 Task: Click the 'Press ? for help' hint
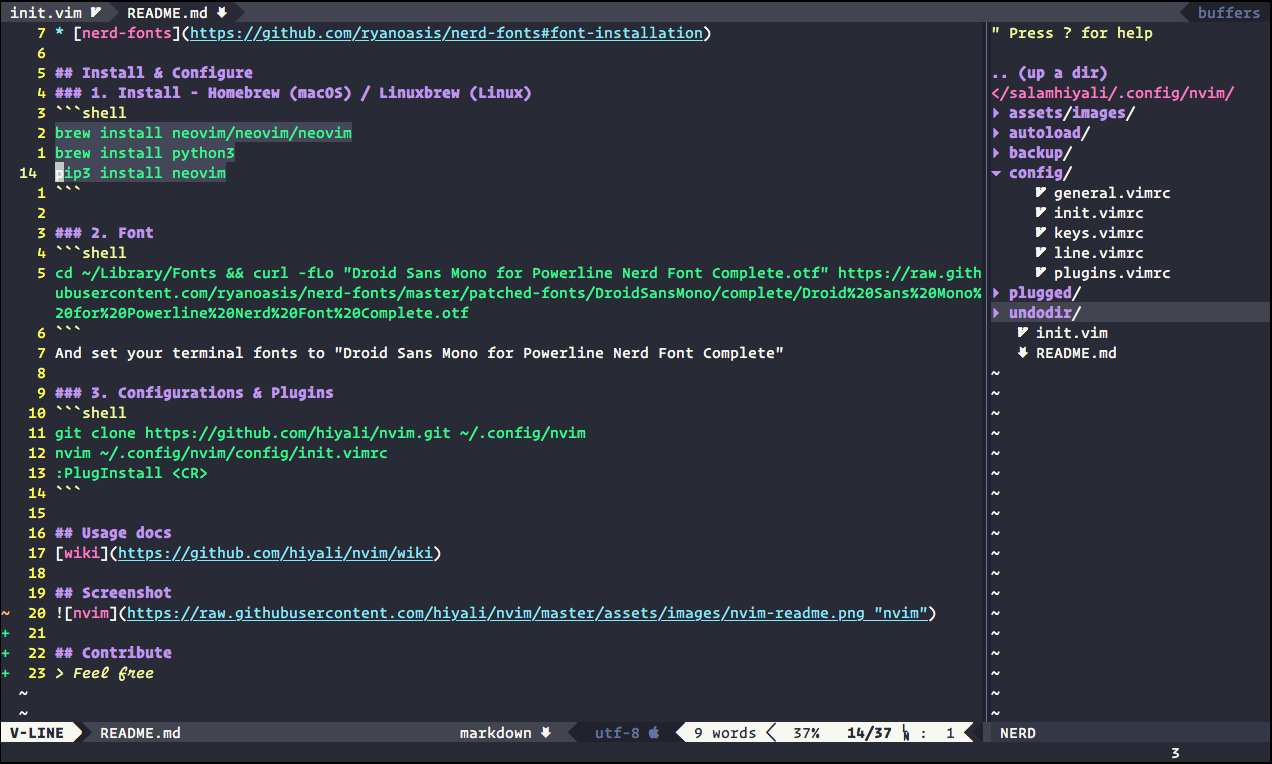tap(1072, 33)
